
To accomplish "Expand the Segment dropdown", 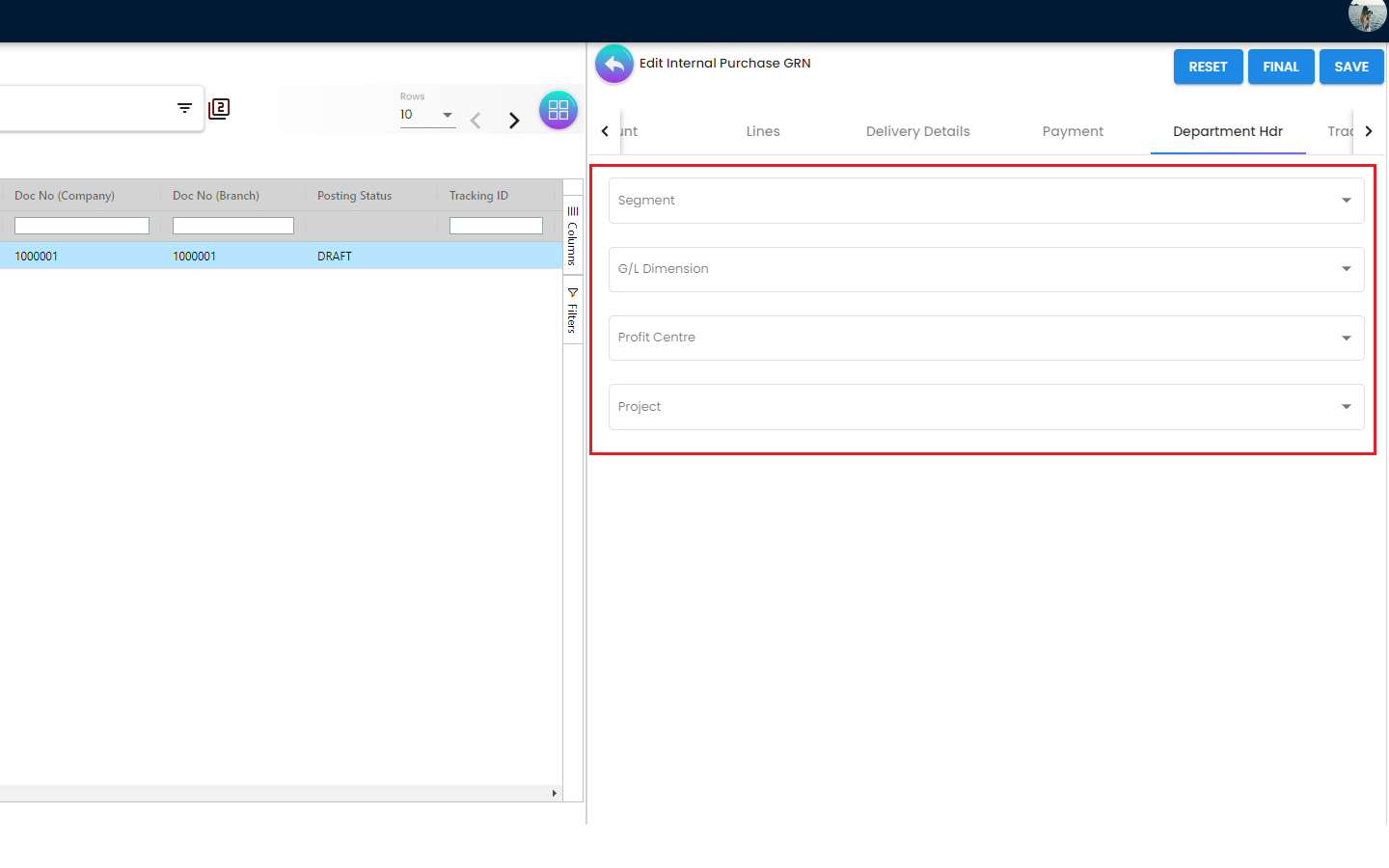I will pos(986,201).
